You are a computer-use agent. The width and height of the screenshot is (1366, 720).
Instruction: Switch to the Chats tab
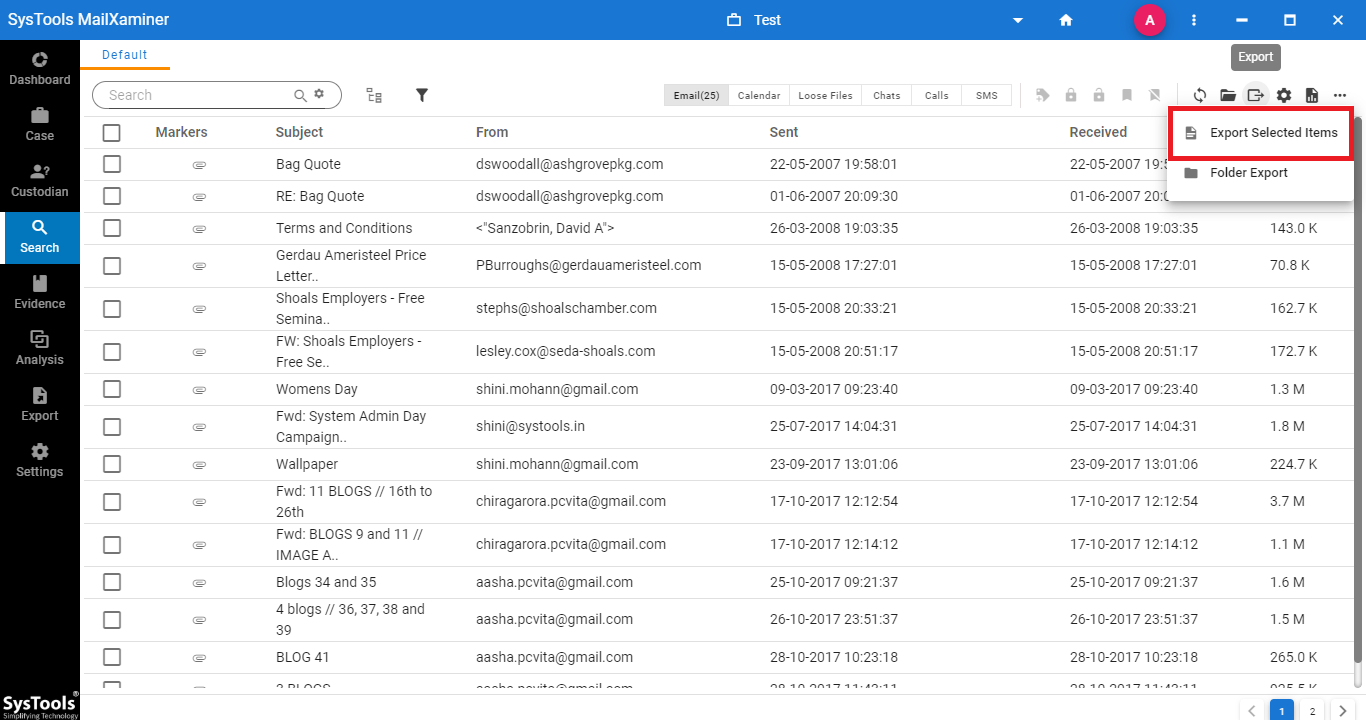(886, 95)
